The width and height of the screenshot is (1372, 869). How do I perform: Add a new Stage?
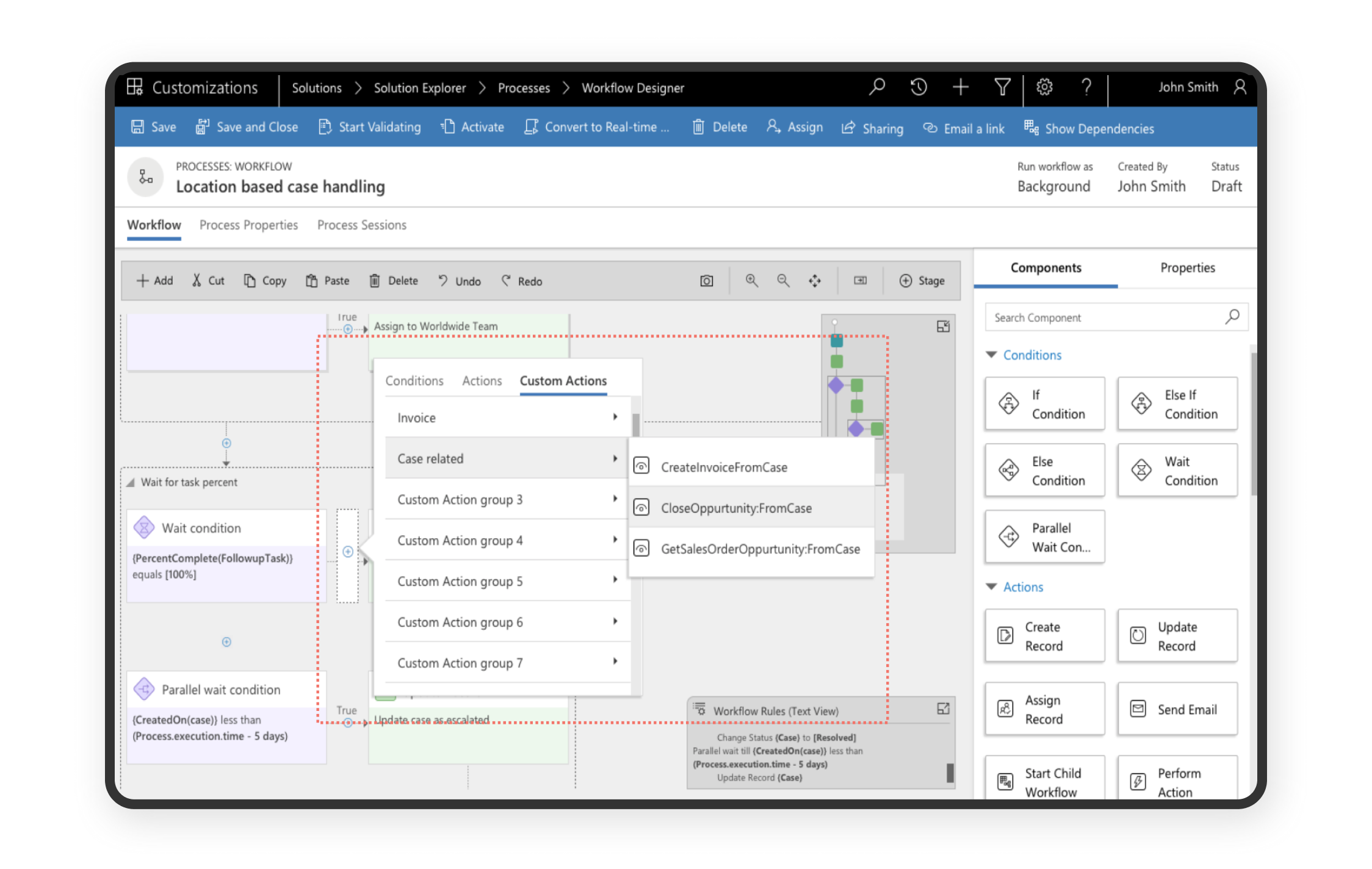coord(922,281)
